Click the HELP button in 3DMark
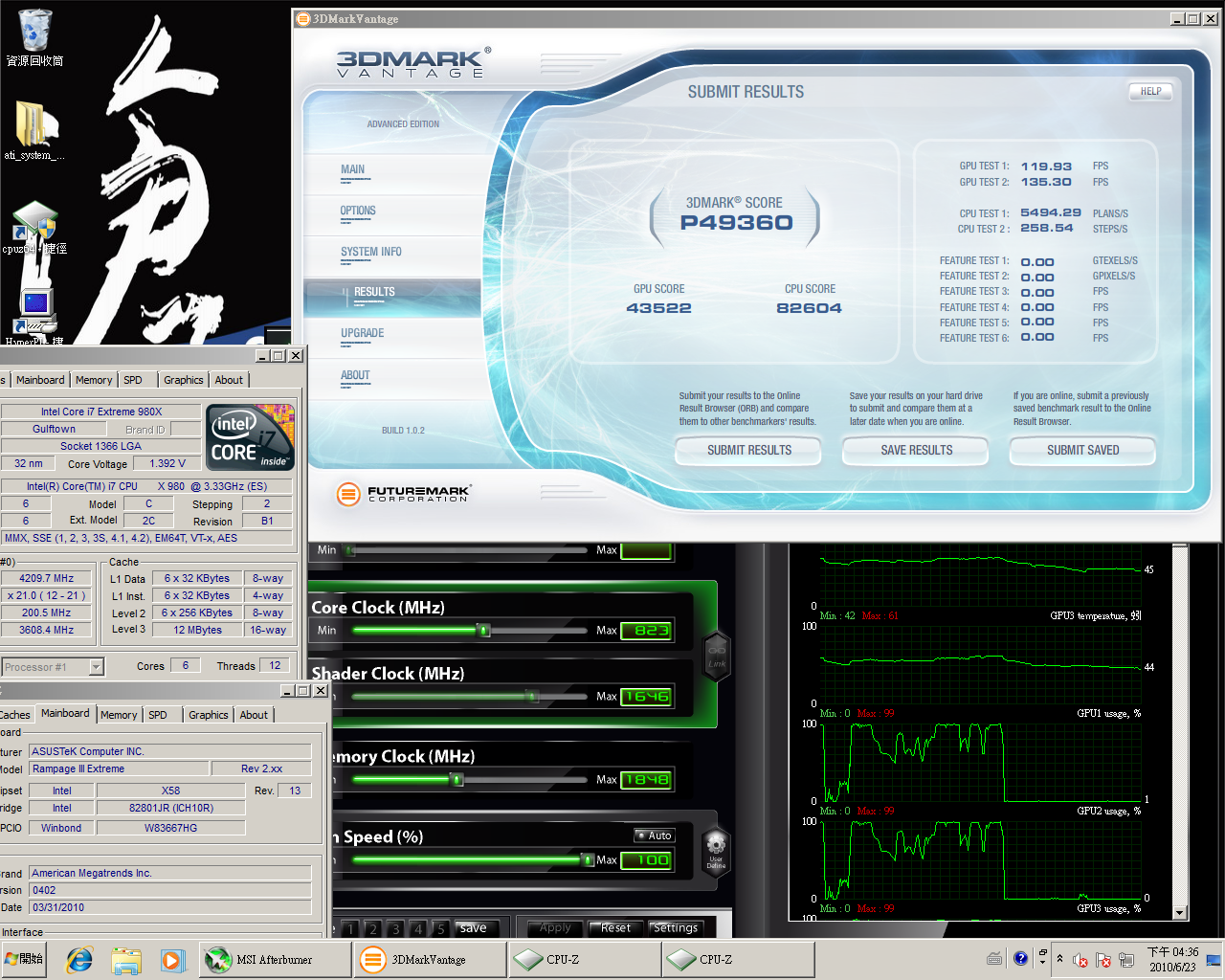 1150,92
